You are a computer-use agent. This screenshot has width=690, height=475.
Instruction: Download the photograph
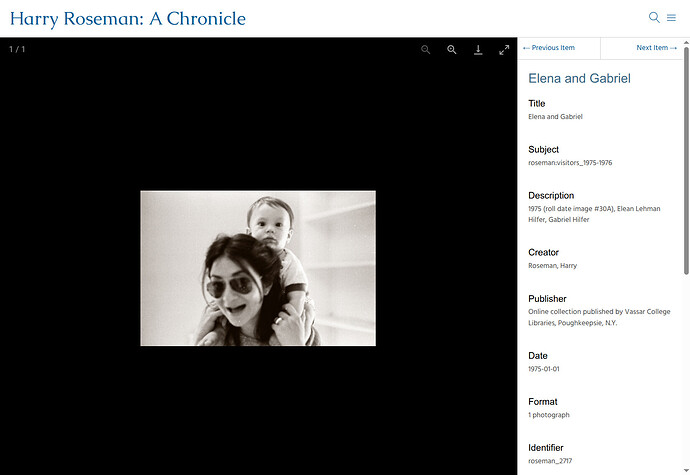tap(478, 50)
